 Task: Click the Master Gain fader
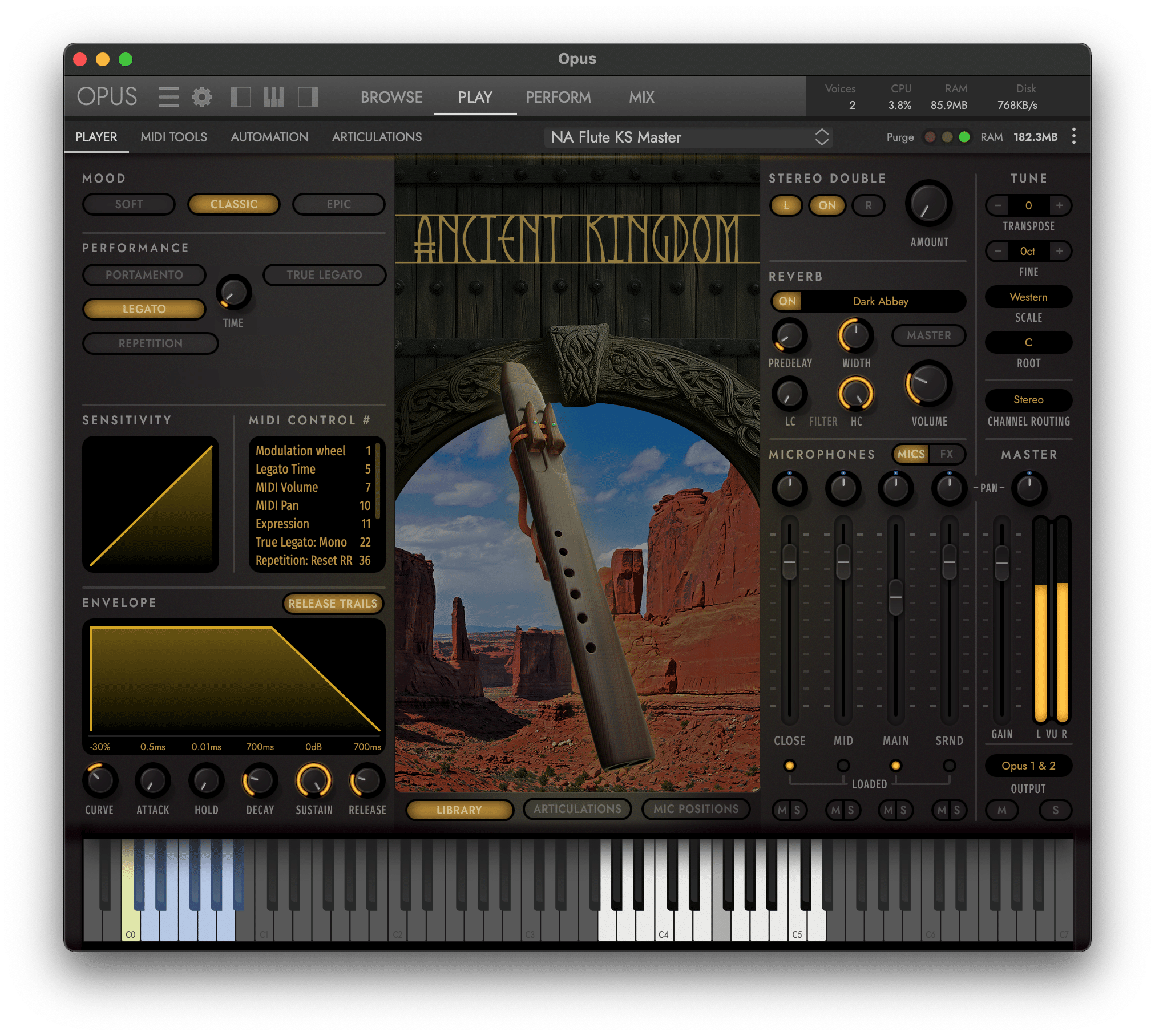[1001, 563]
